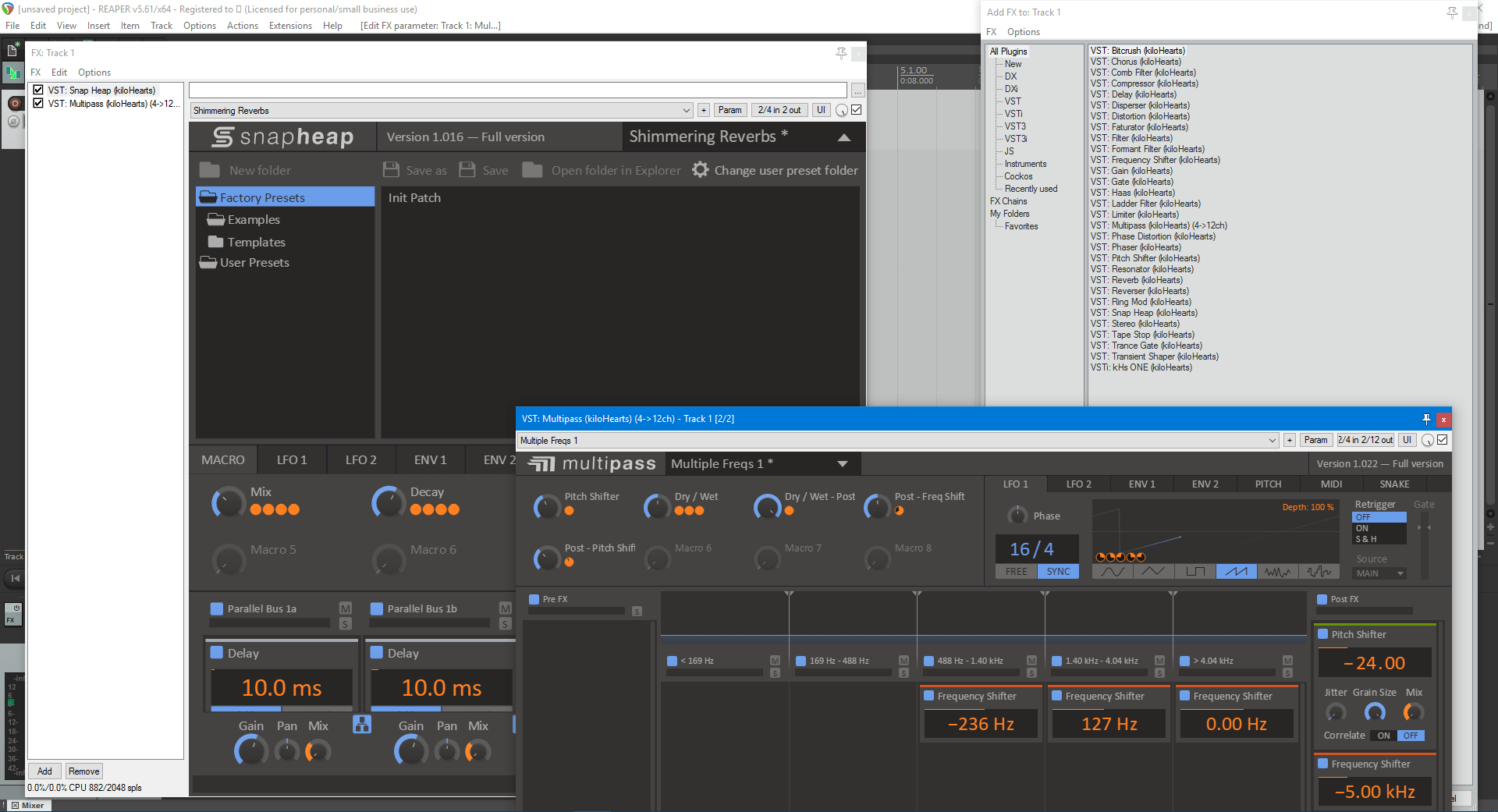The width and height of the screenshot is (1498, 812).
Task: Toggle Multipass window enable checkbox
Action: point(1443,440)
